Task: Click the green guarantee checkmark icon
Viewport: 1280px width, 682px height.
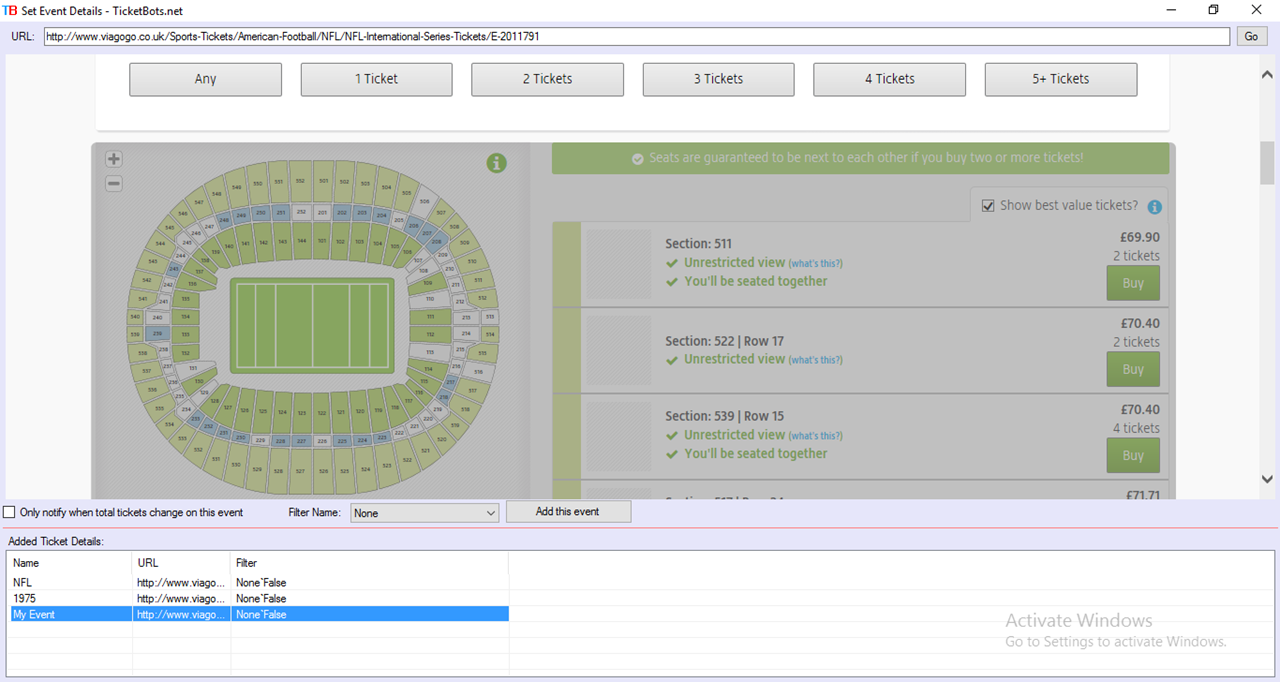Action: 638,159
